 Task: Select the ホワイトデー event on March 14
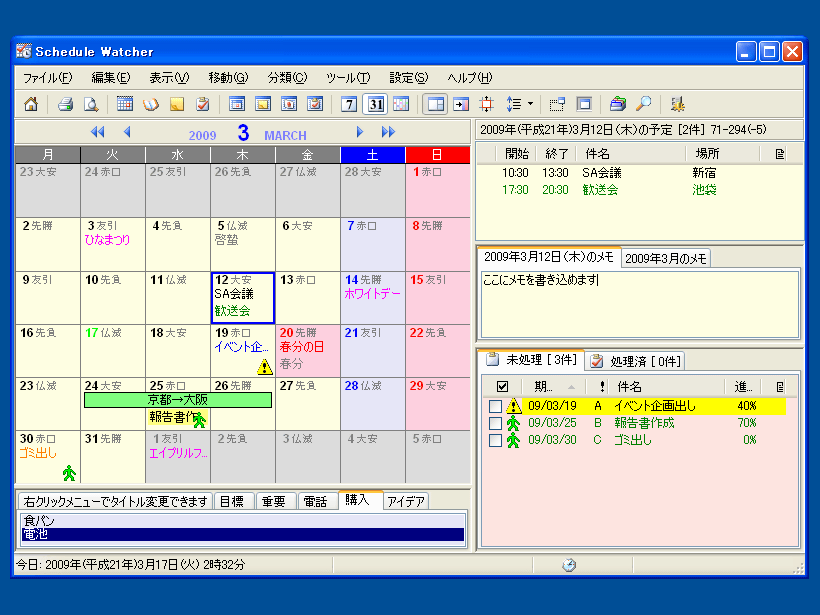tap(372, 294)
